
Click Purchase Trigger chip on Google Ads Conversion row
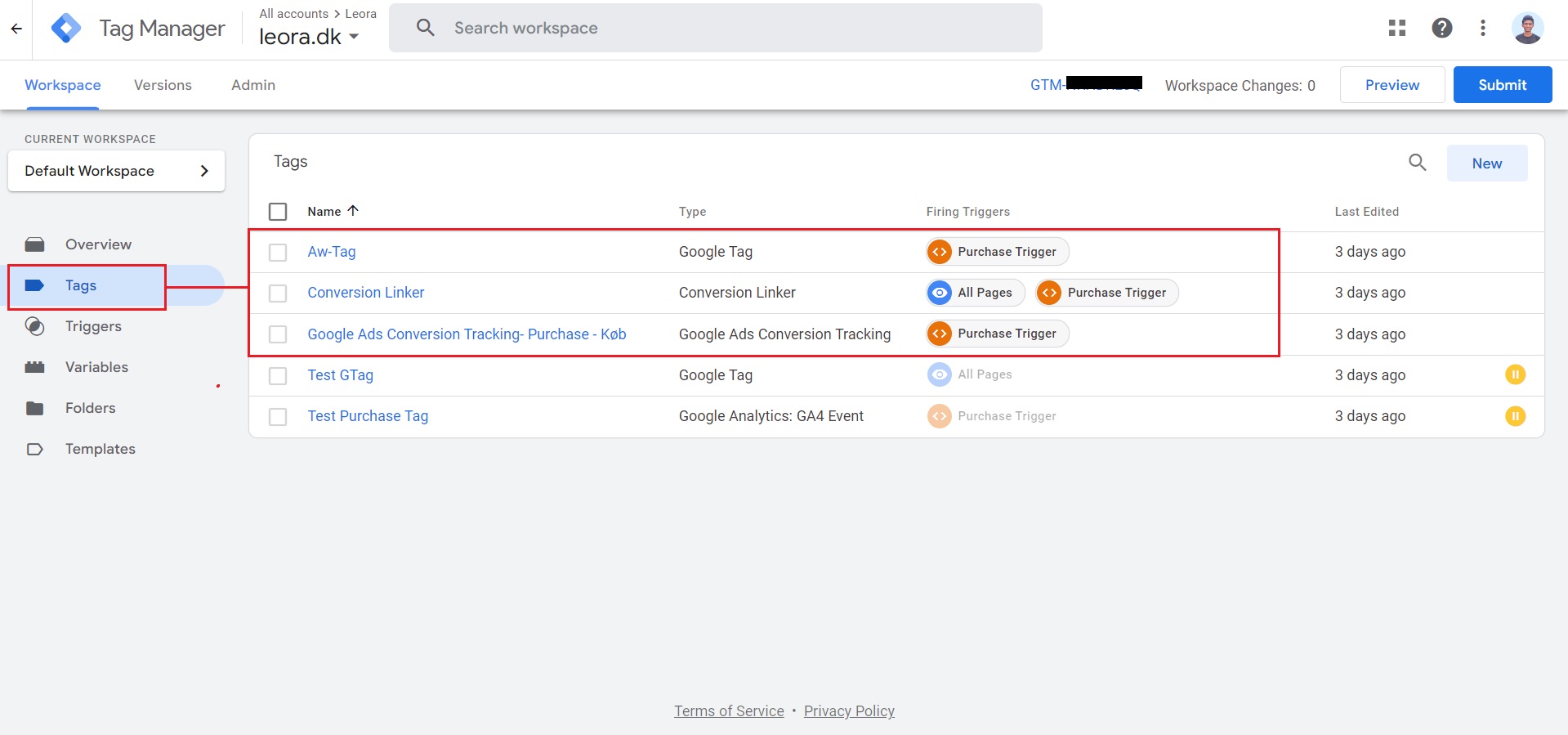pyautogui.click(x=997, y=334)
